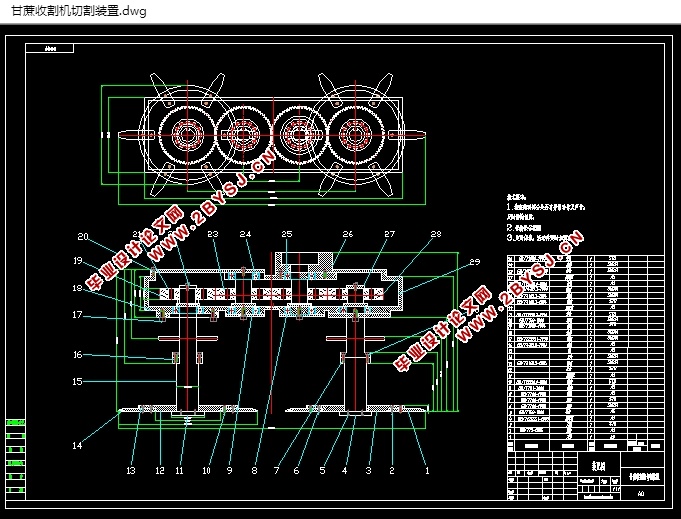
Task: Click part callout number 15
Action: pos(77,382)
